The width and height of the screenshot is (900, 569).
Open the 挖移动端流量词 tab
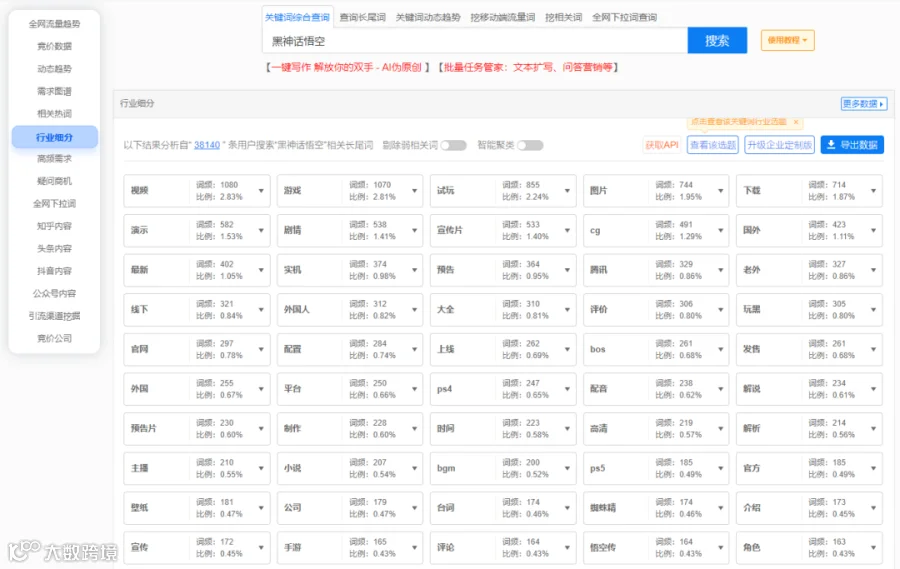[503, 17]
